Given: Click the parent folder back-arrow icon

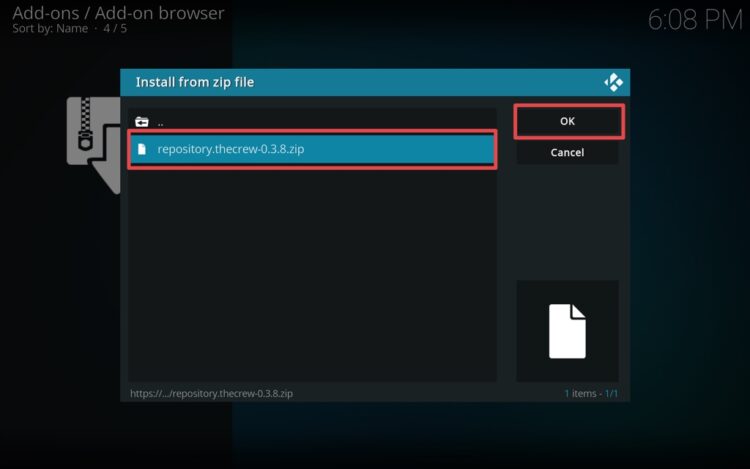Looking at the screenshot, I should pyautogui.click(x=142, y=122).
